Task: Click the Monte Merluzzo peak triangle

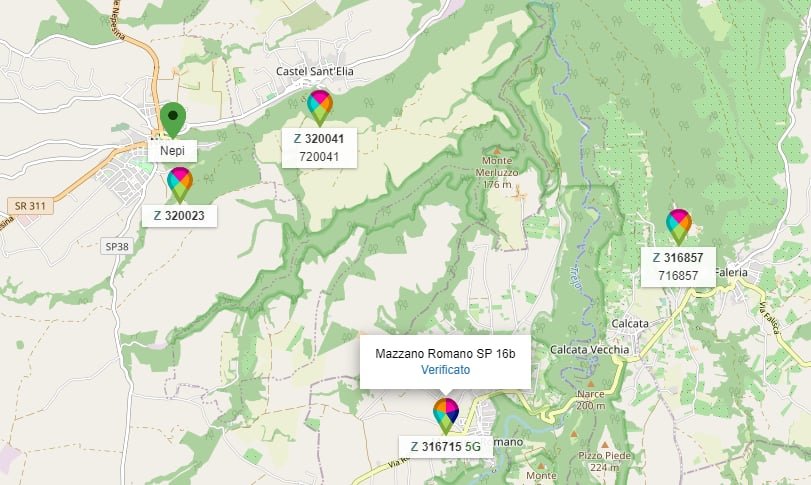Action: coord(497,151)
